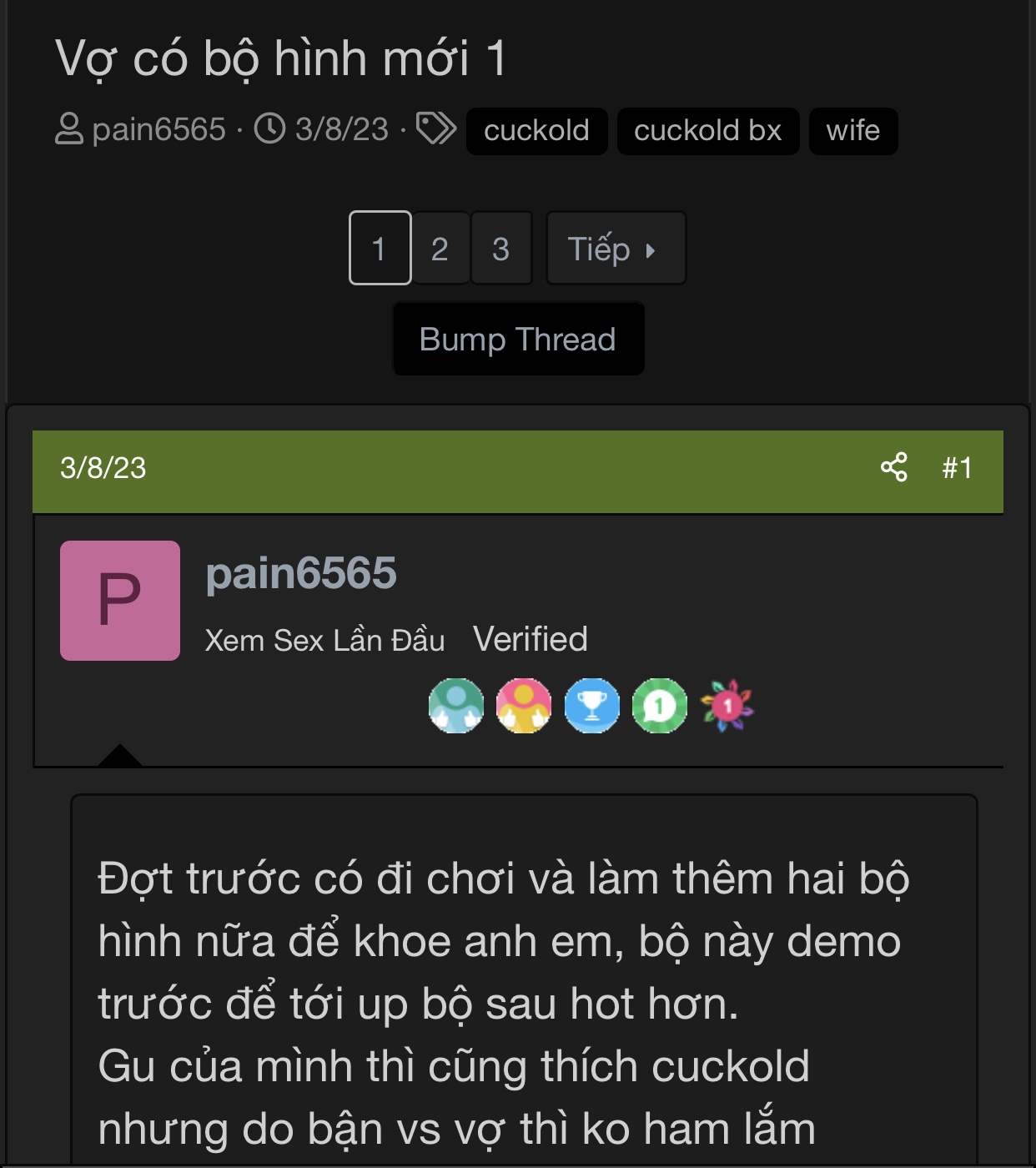Click the Bump Thread button
1036x1168 pixels.
[x=518, y=339]
